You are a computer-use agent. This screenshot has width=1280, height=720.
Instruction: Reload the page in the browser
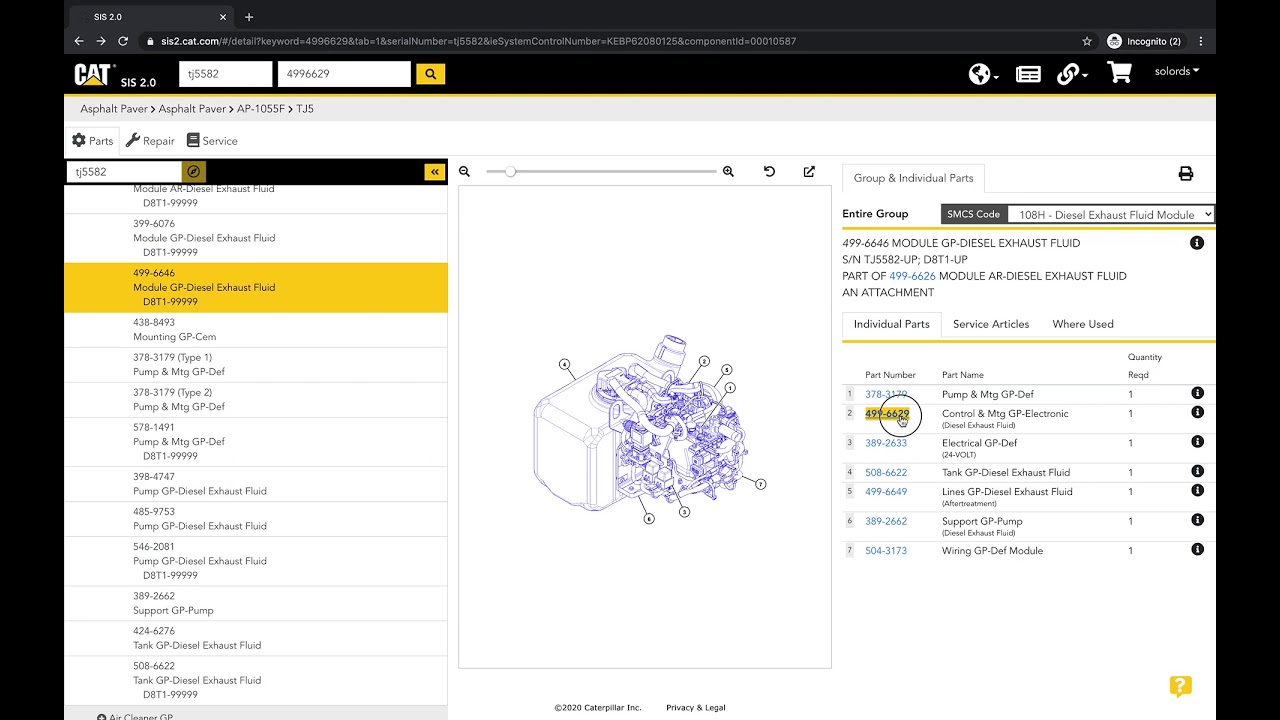point(123,41)
